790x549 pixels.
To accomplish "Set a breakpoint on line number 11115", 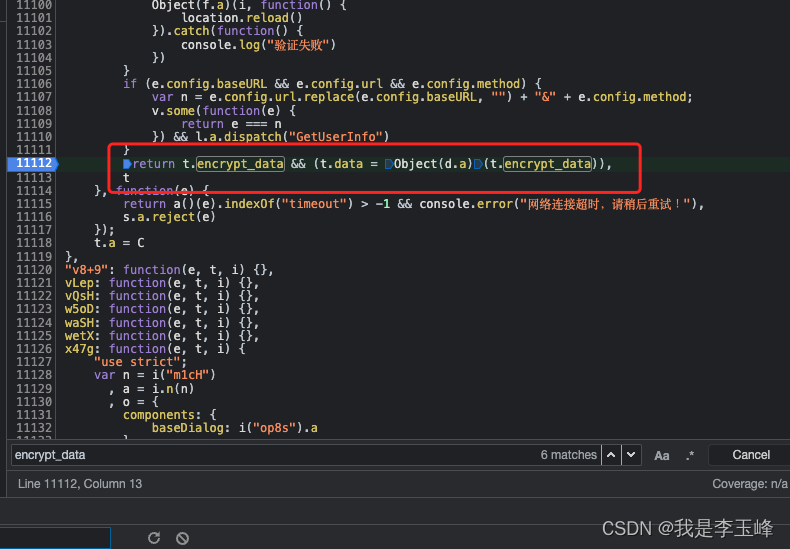I will click(34, 203).
